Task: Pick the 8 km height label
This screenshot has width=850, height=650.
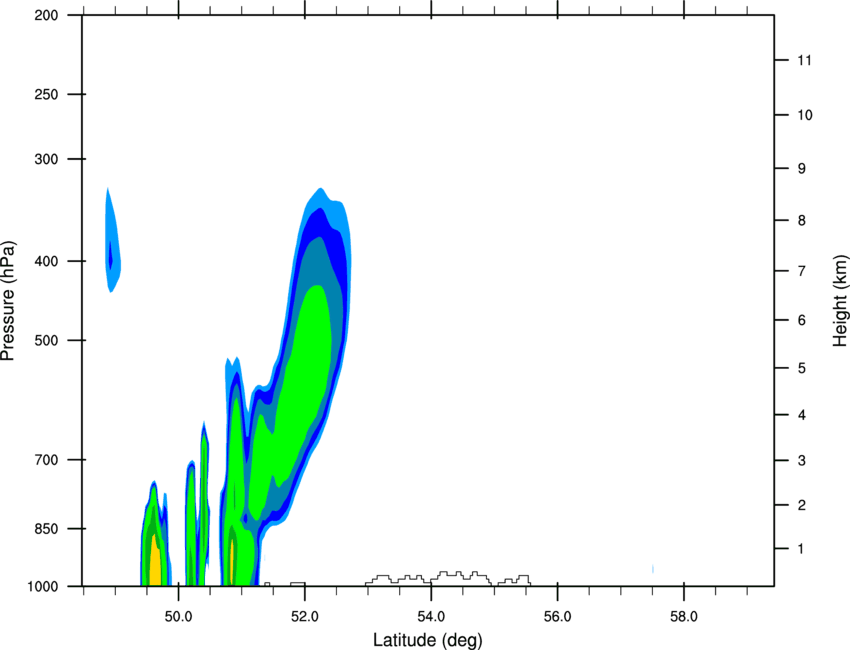Action: (802, 221)
